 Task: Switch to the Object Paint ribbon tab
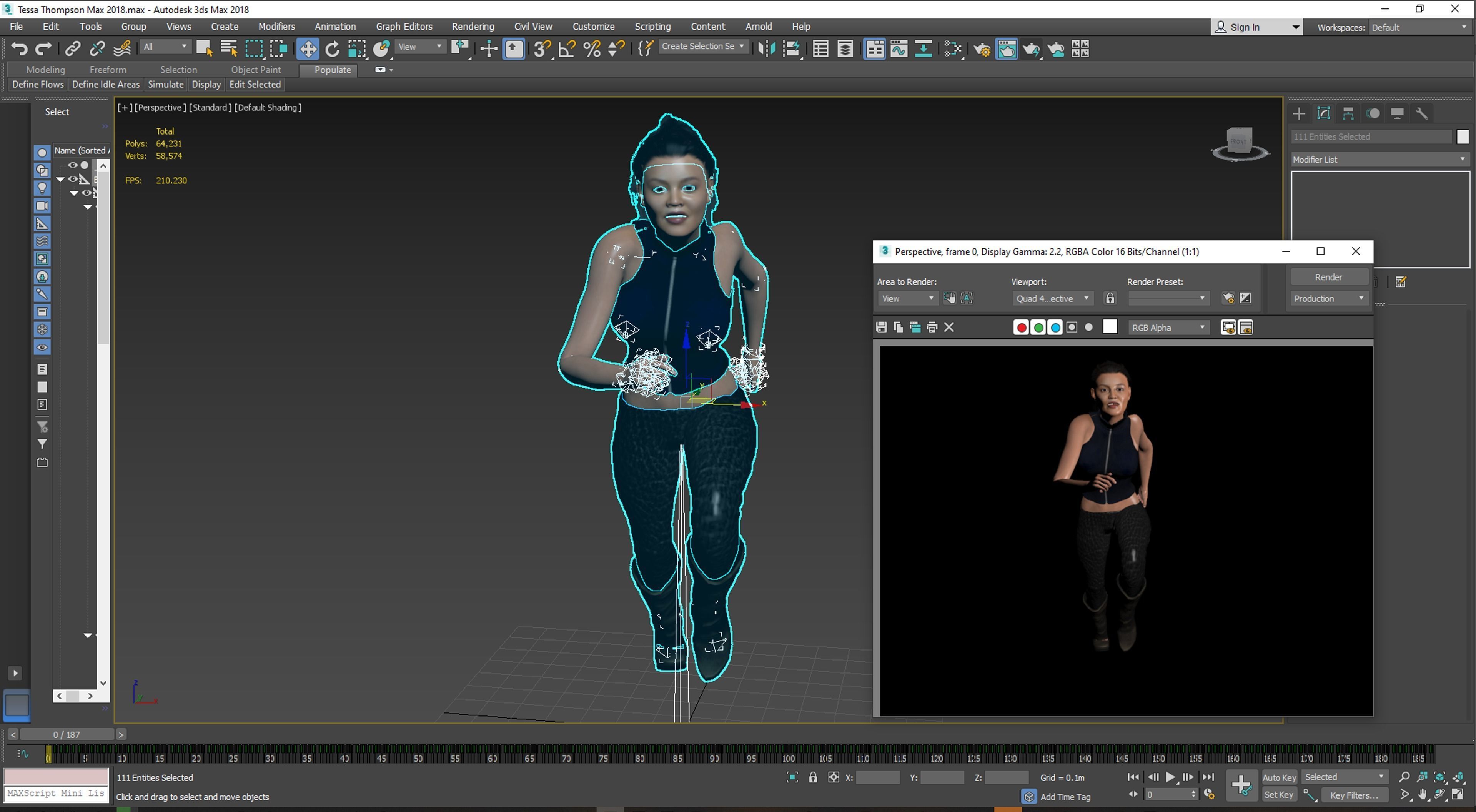click(x=256, y=69)
